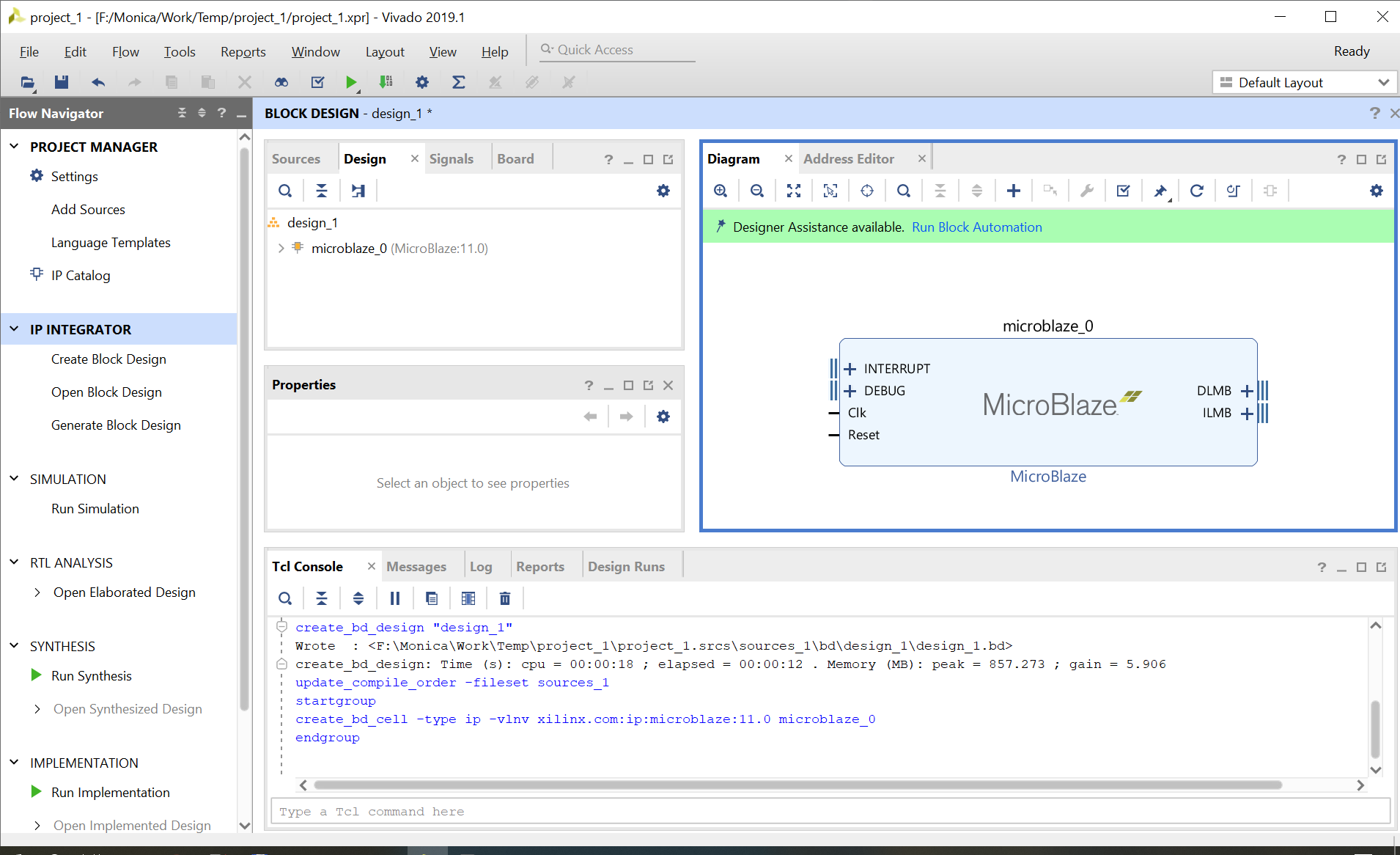Open the Default Layout dropdown

pos(1305,83)
